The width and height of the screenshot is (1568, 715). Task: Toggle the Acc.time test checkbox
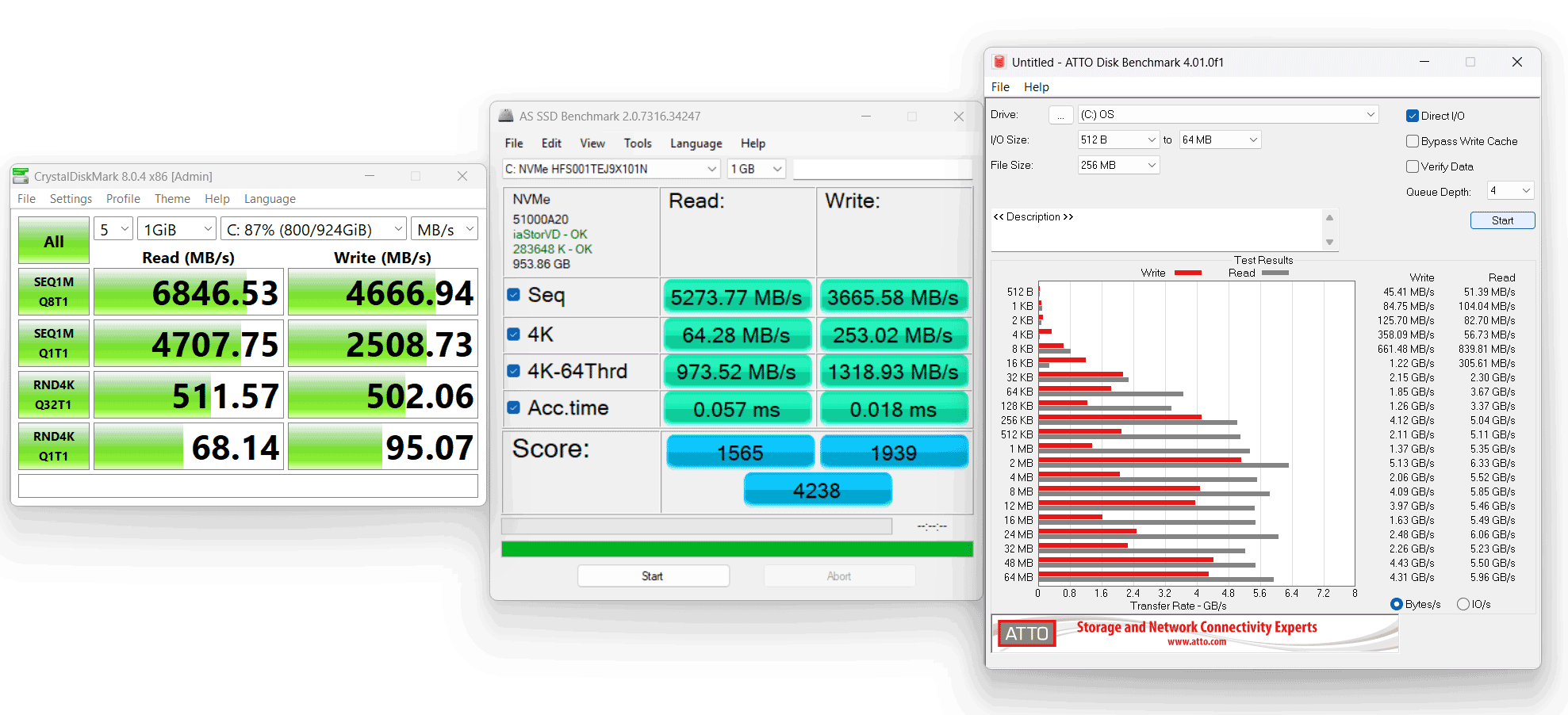coord(513,407)
